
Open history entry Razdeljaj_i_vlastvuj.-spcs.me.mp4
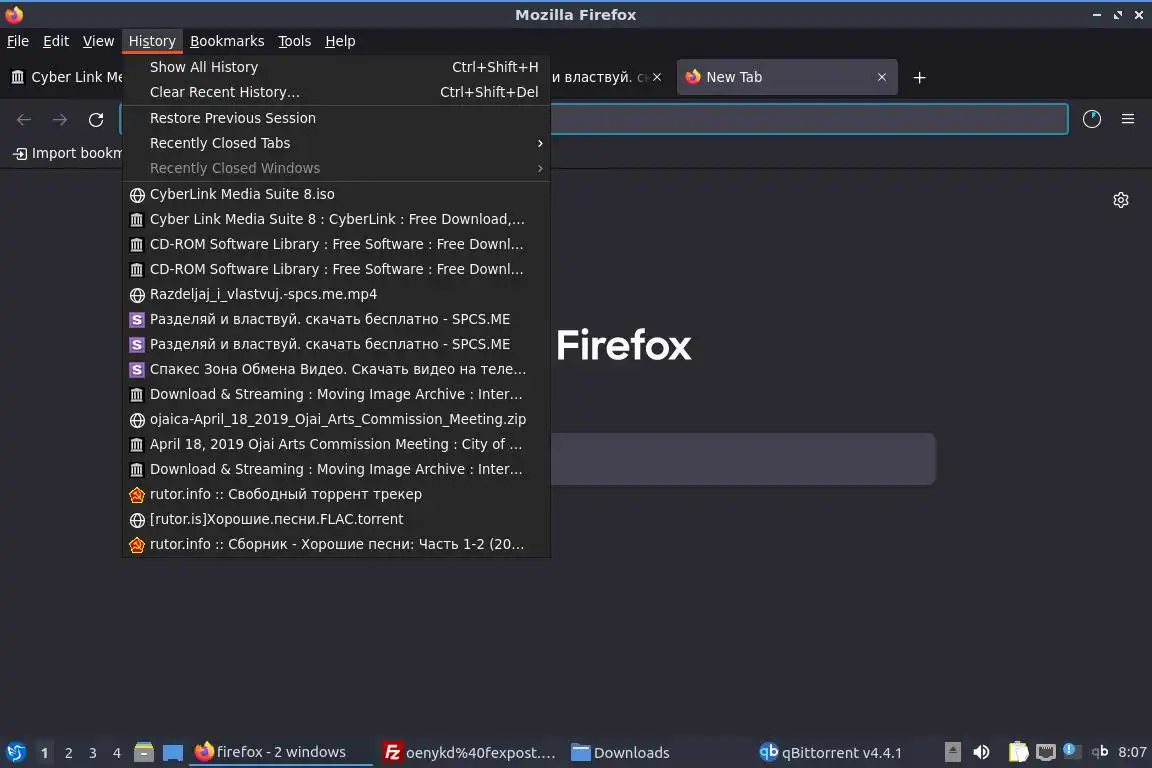[x=336, y=294]
